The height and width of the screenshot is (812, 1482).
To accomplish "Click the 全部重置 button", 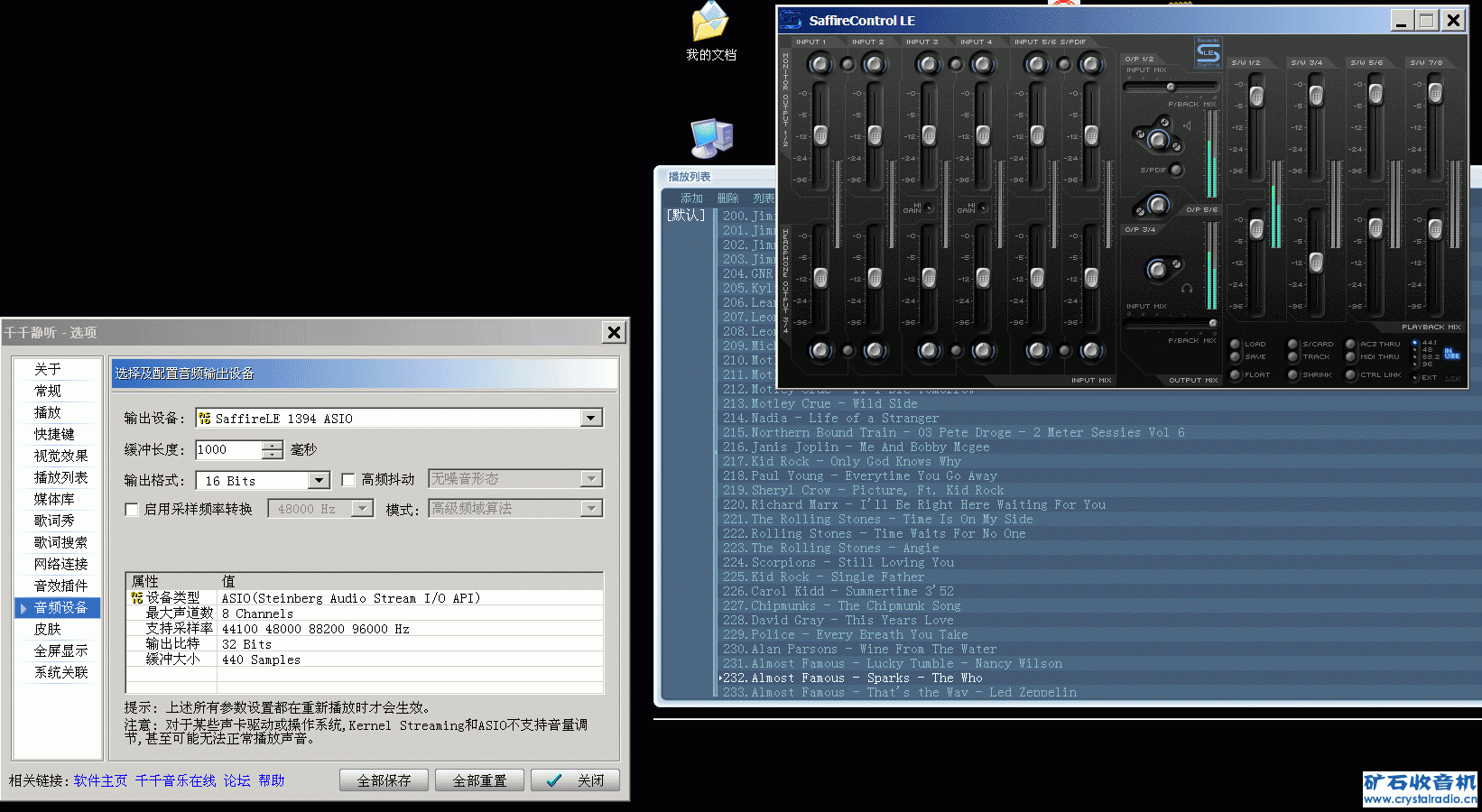I will 479,780.
